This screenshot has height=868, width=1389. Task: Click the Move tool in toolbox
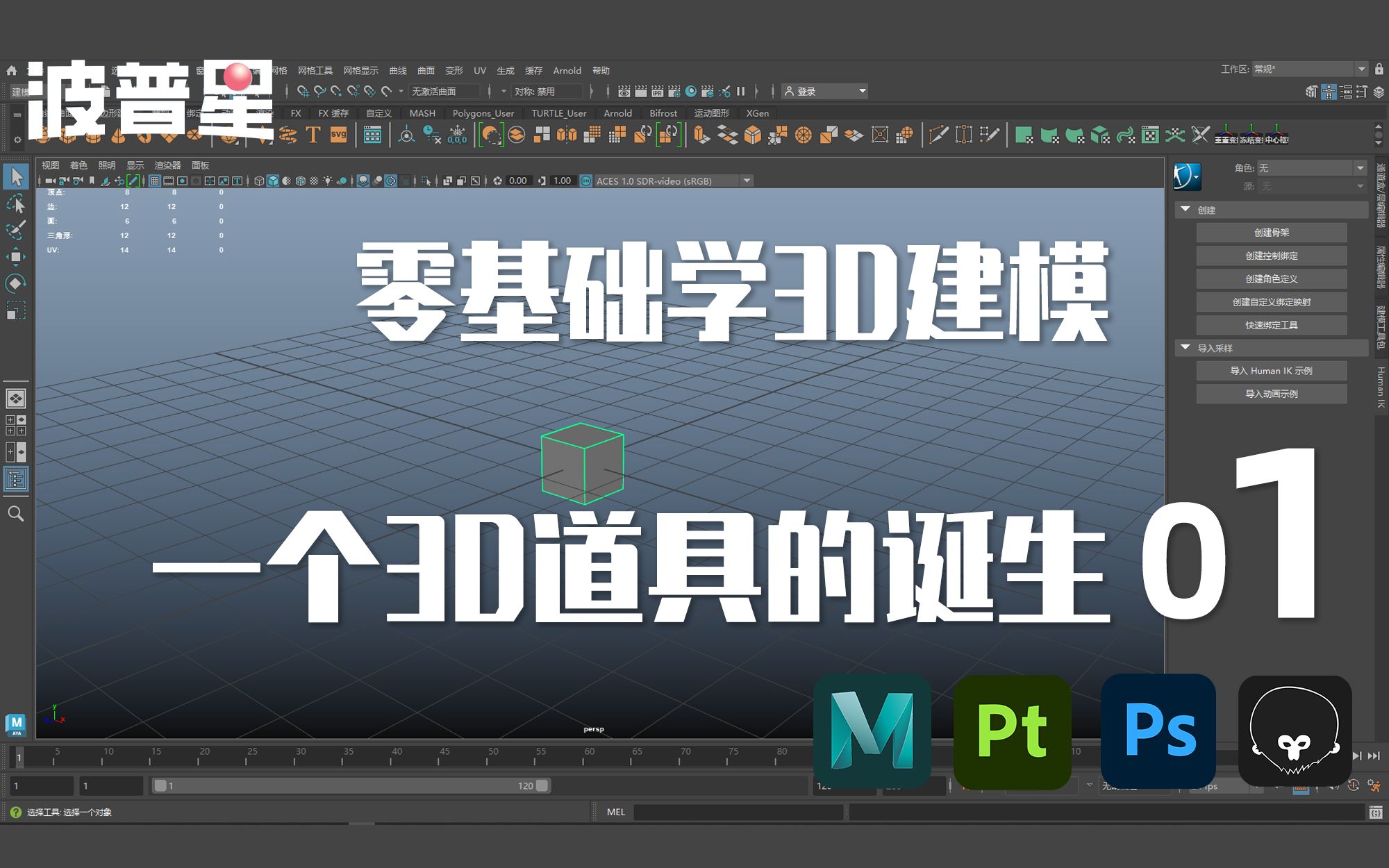(15, 257)
